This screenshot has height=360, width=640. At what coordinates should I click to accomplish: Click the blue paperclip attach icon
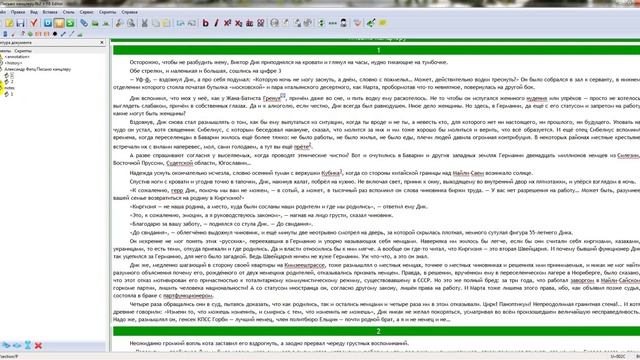click(84, 23)
